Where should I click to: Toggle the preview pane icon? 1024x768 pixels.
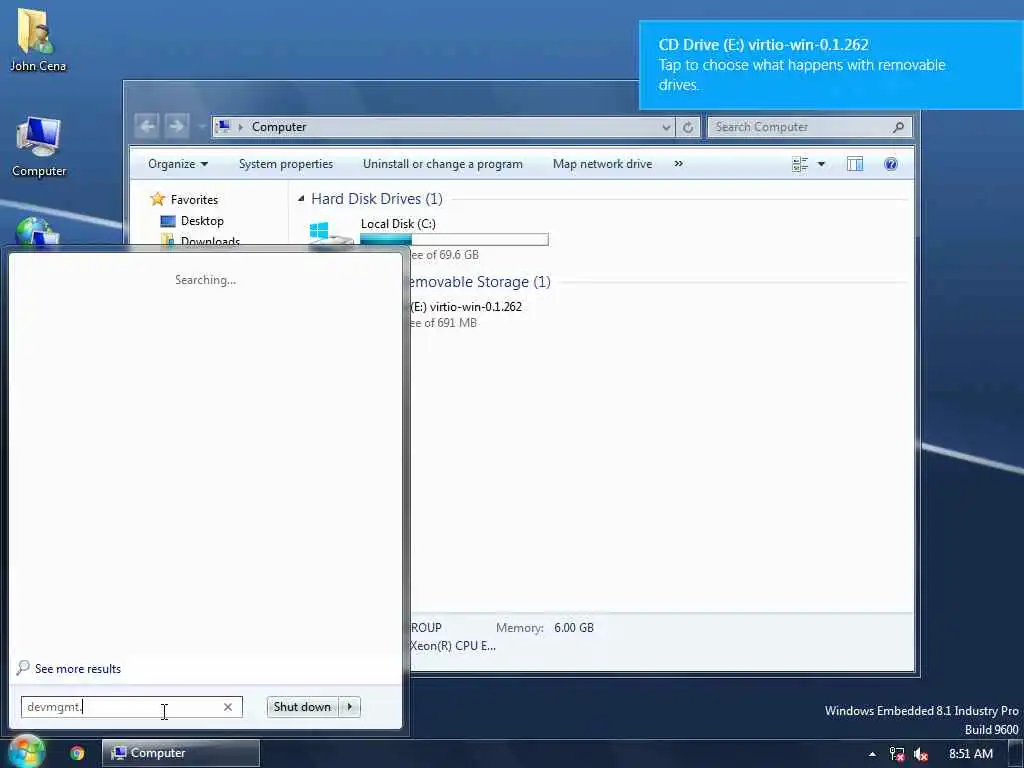[x=855, y=164]
